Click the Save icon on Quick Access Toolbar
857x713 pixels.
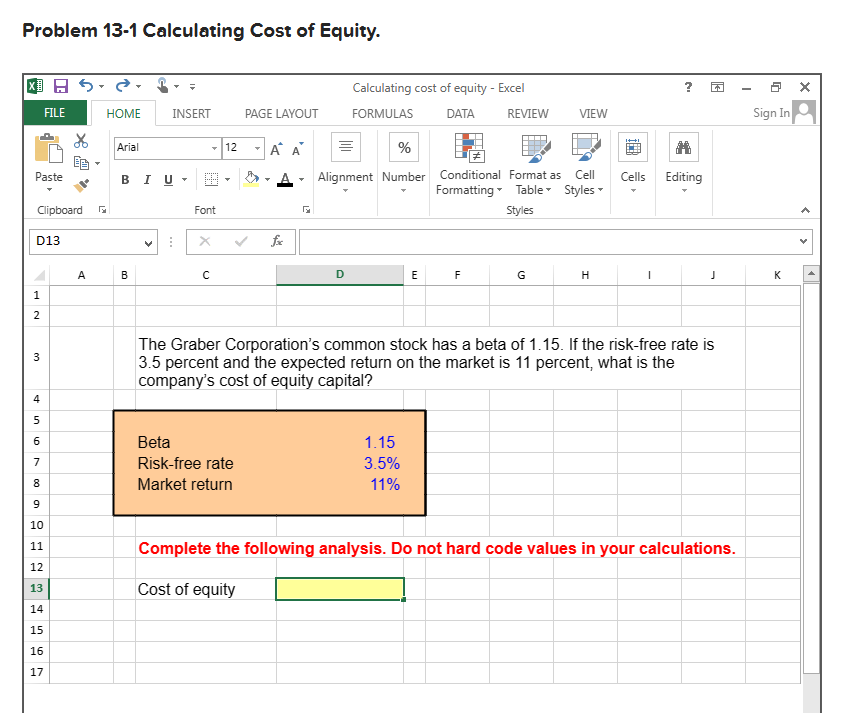59,87
